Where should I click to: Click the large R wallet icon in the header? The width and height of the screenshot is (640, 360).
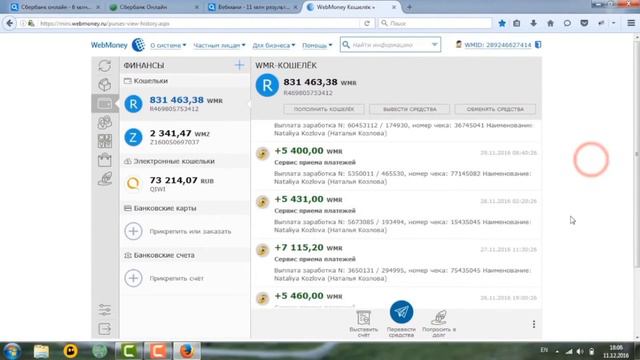click(267, 85)
